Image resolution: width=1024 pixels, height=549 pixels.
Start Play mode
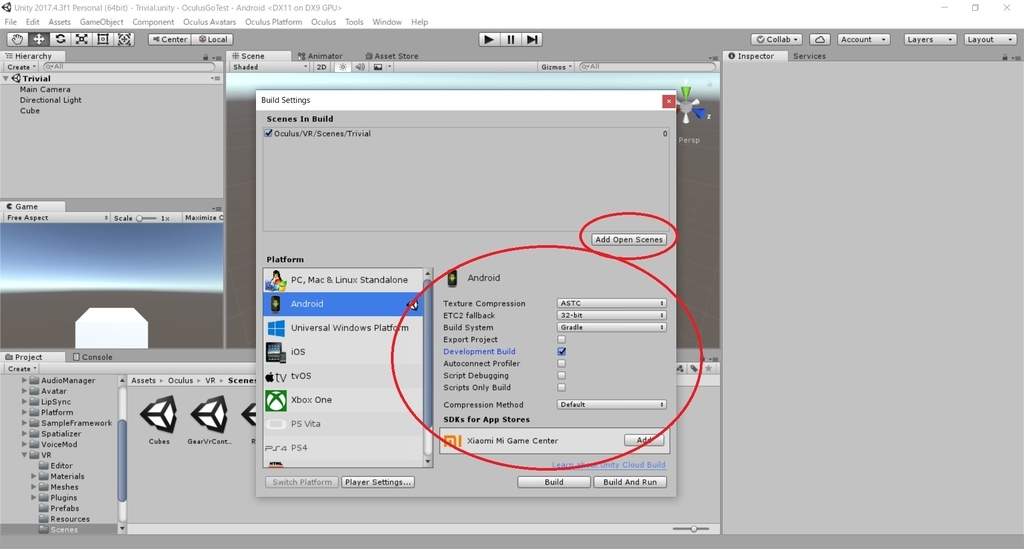488,39
